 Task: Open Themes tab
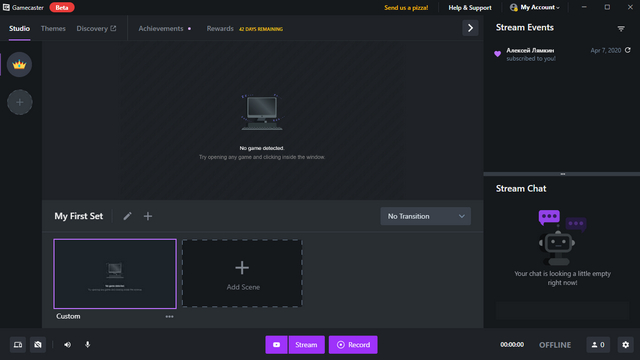[53, 29]
